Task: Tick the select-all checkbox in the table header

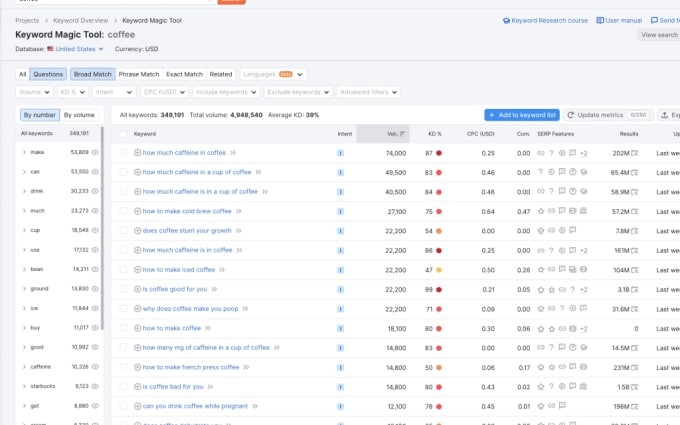Action: [124, 134]
